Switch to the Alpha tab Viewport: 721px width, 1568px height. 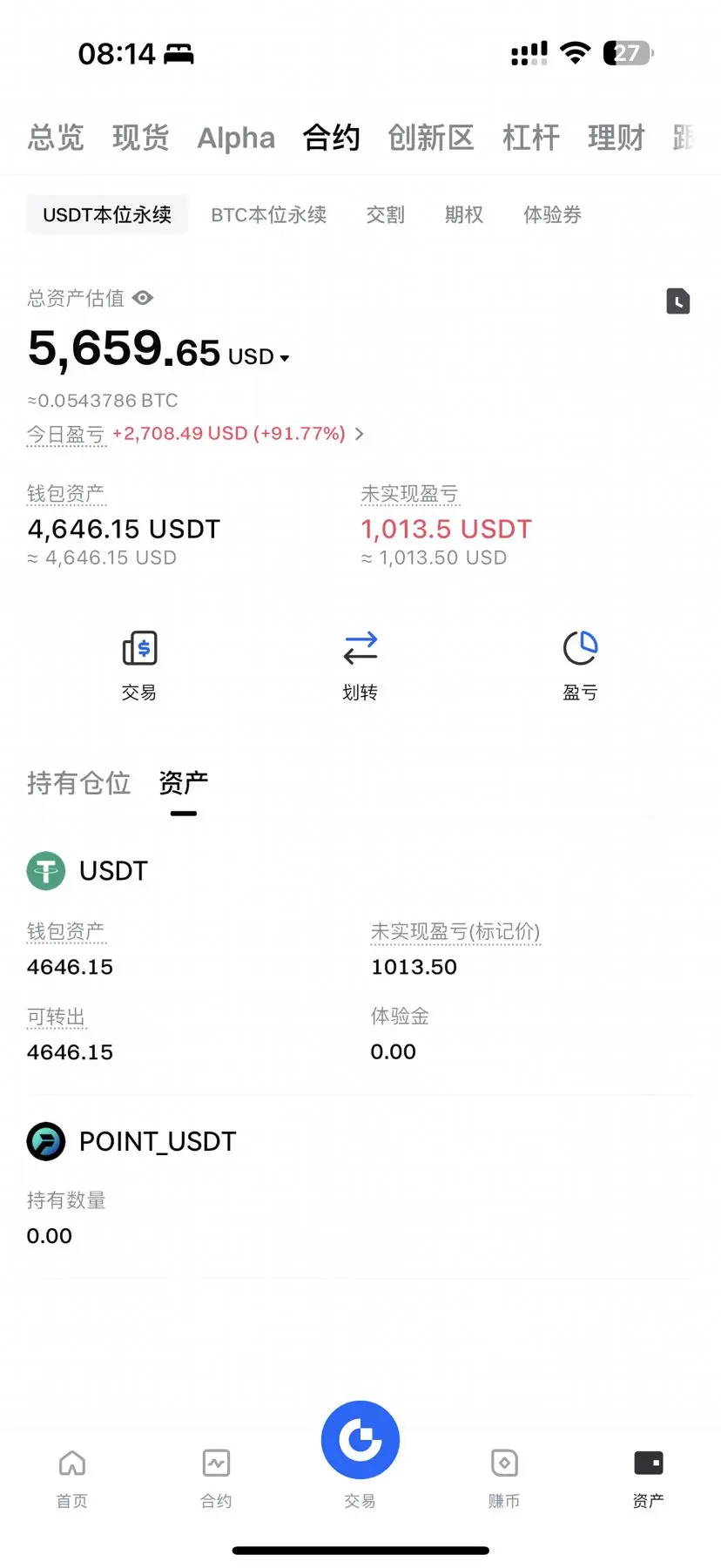point(236,138)
